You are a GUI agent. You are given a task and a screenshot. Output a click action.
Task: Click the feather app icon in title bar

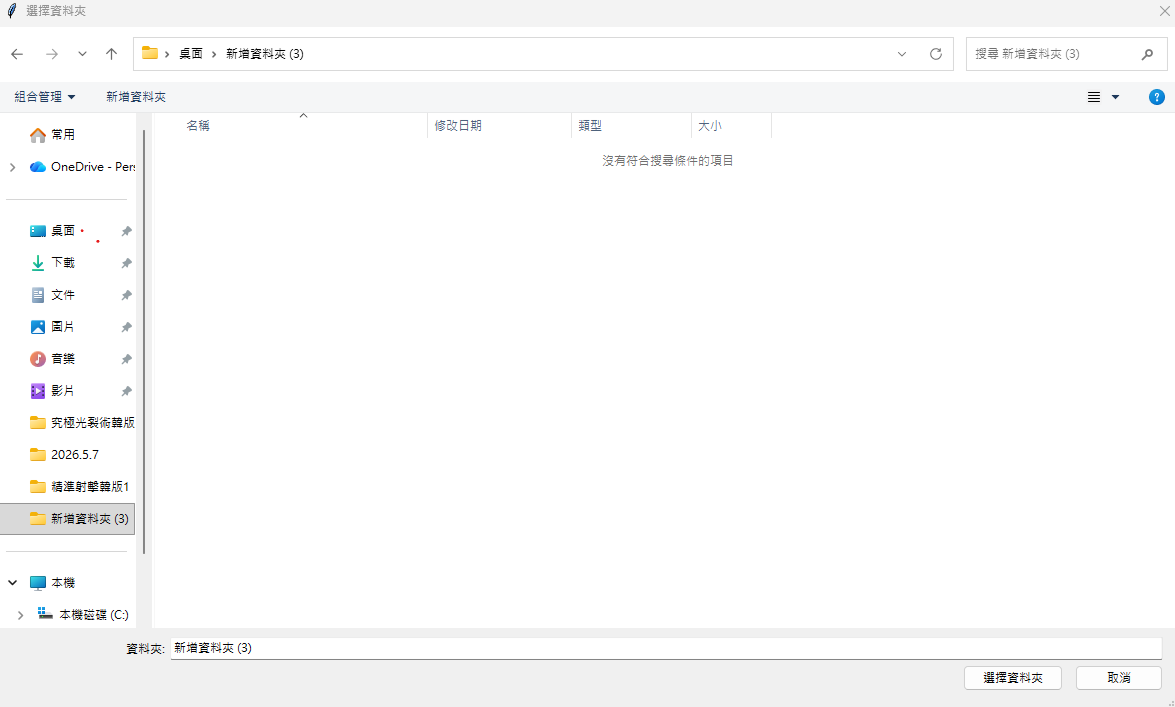pos(11,11)
